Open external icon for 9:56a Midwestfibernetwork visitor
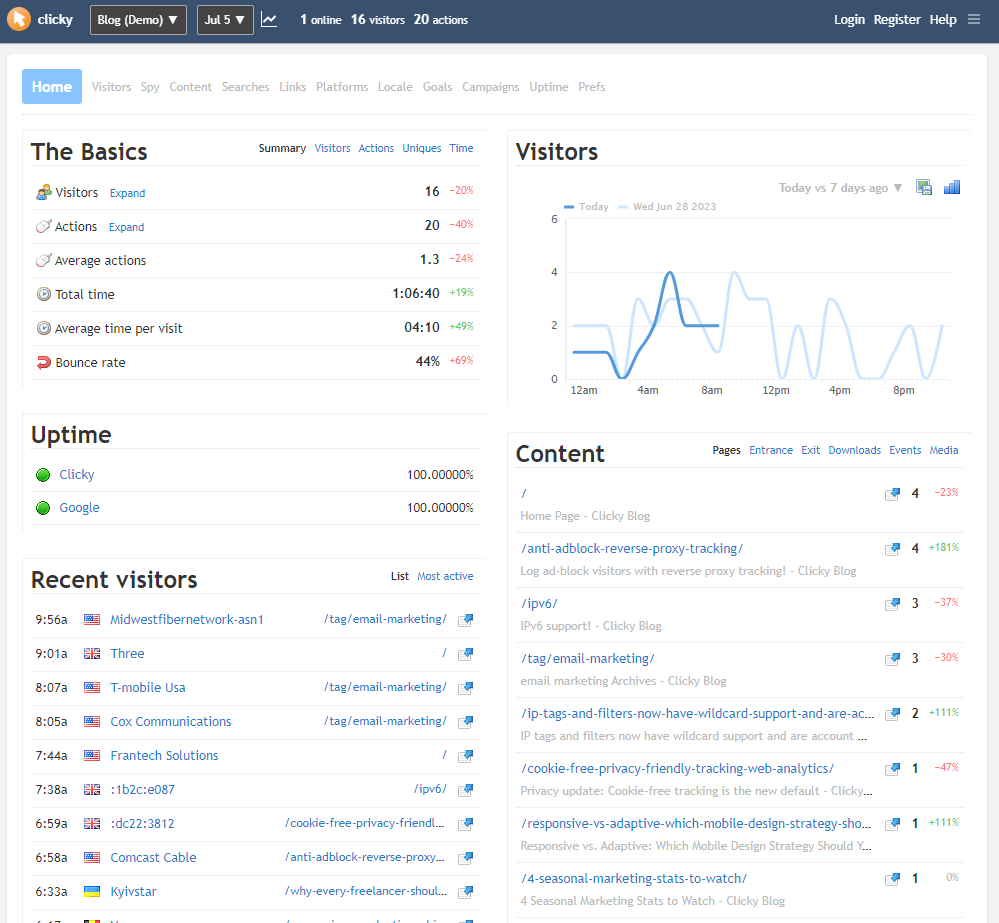The width and height of the screenshot is (999, 923). coord(466,619)
